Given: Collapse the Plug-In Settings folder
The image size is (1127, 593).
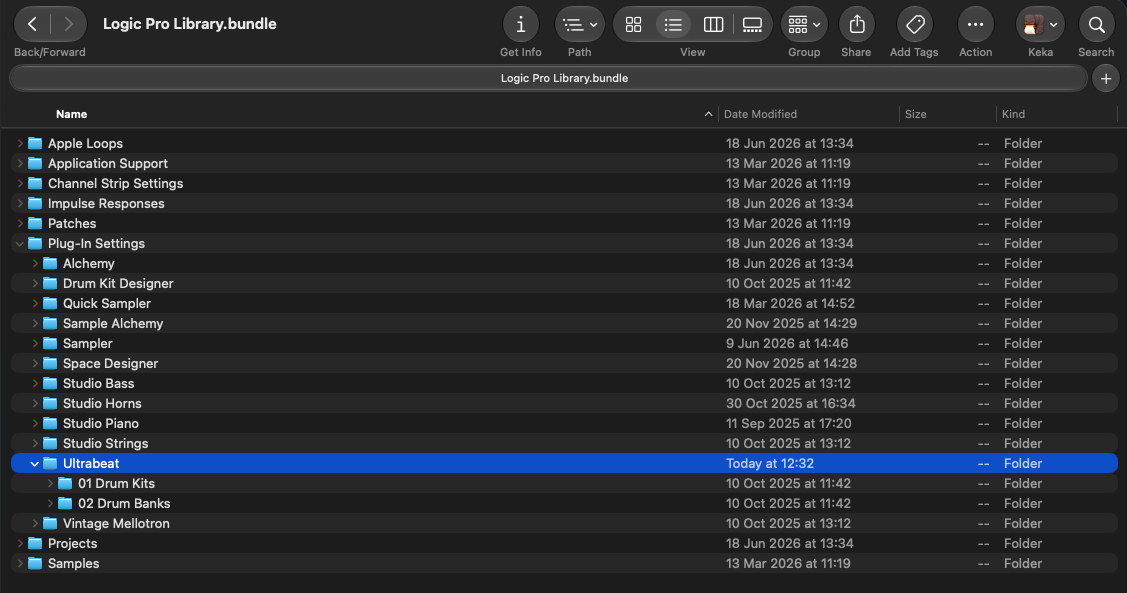Looking at the screenshot, I should coord(19,244).
